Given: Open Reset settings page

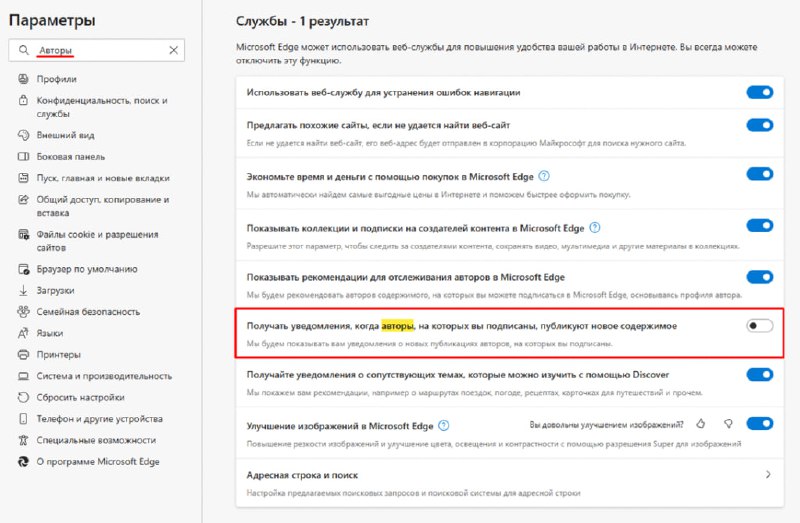Looking at the screenshot, I should click(80, 397).
